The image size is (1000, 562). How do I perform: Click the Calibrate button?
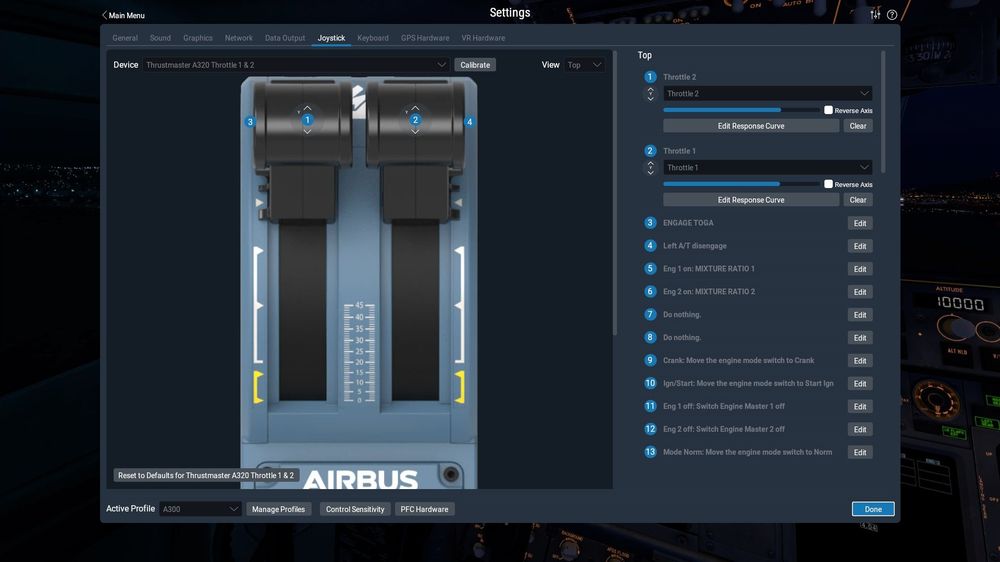pos(475,65)
